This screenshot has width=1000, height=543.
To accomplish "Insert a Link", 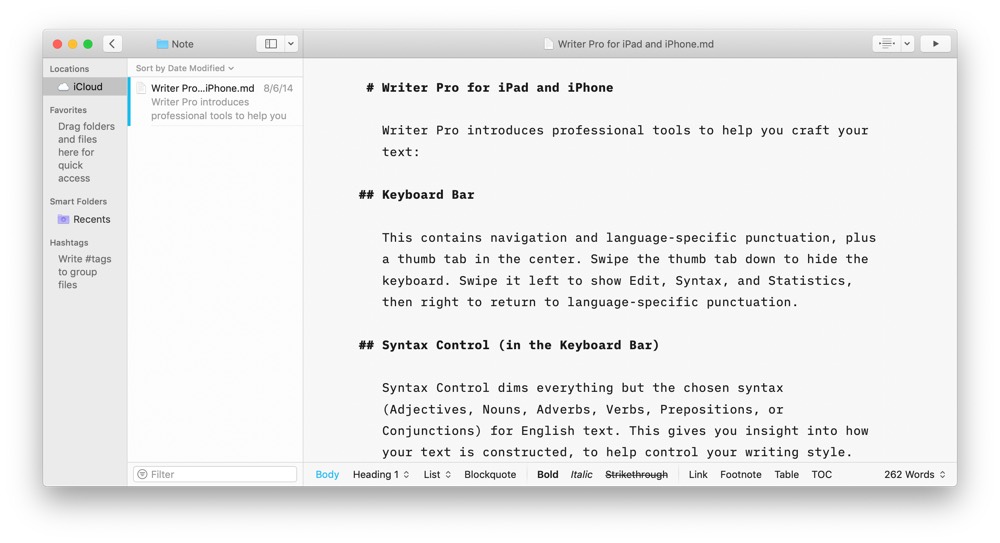I will tap(698, 475).
